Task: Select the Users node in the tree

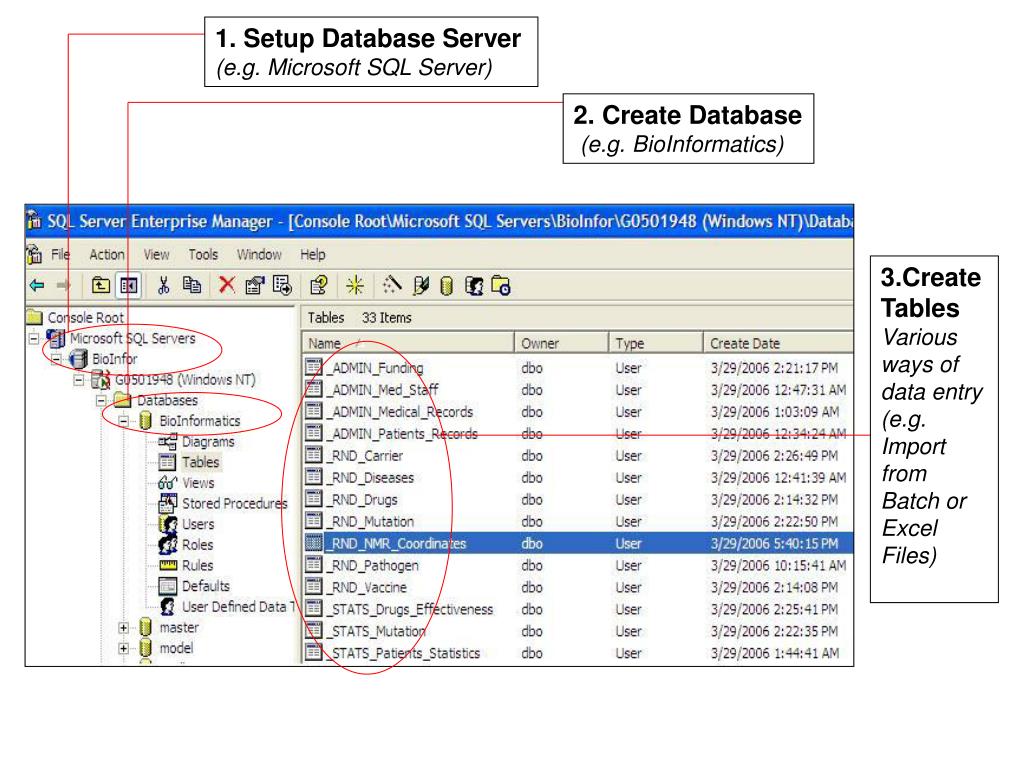Action: 198,524
